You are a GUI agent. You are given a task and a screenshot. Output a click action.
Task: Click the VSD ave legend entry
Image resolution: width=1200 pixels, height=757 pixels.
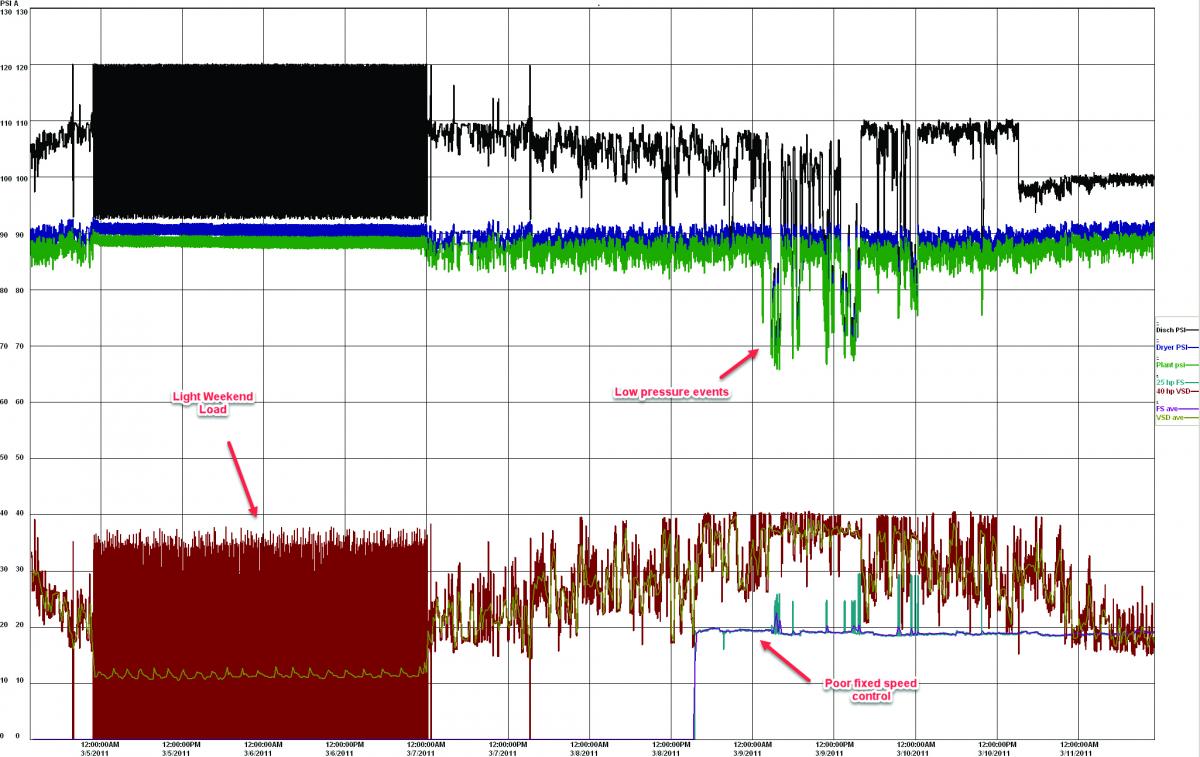click(x=1175, y=418)
